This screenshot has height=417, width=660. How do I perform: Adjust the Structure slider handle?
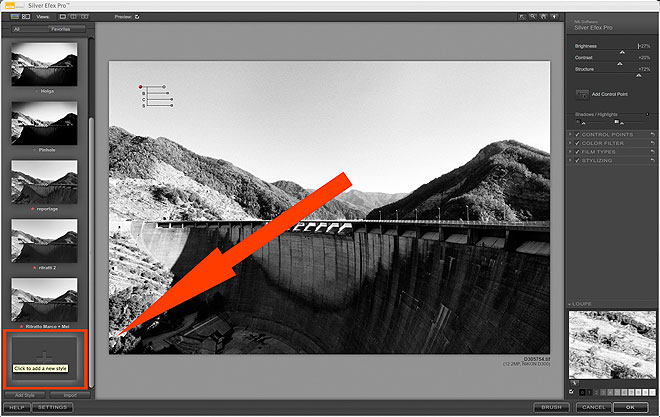[x=639, y=75]
